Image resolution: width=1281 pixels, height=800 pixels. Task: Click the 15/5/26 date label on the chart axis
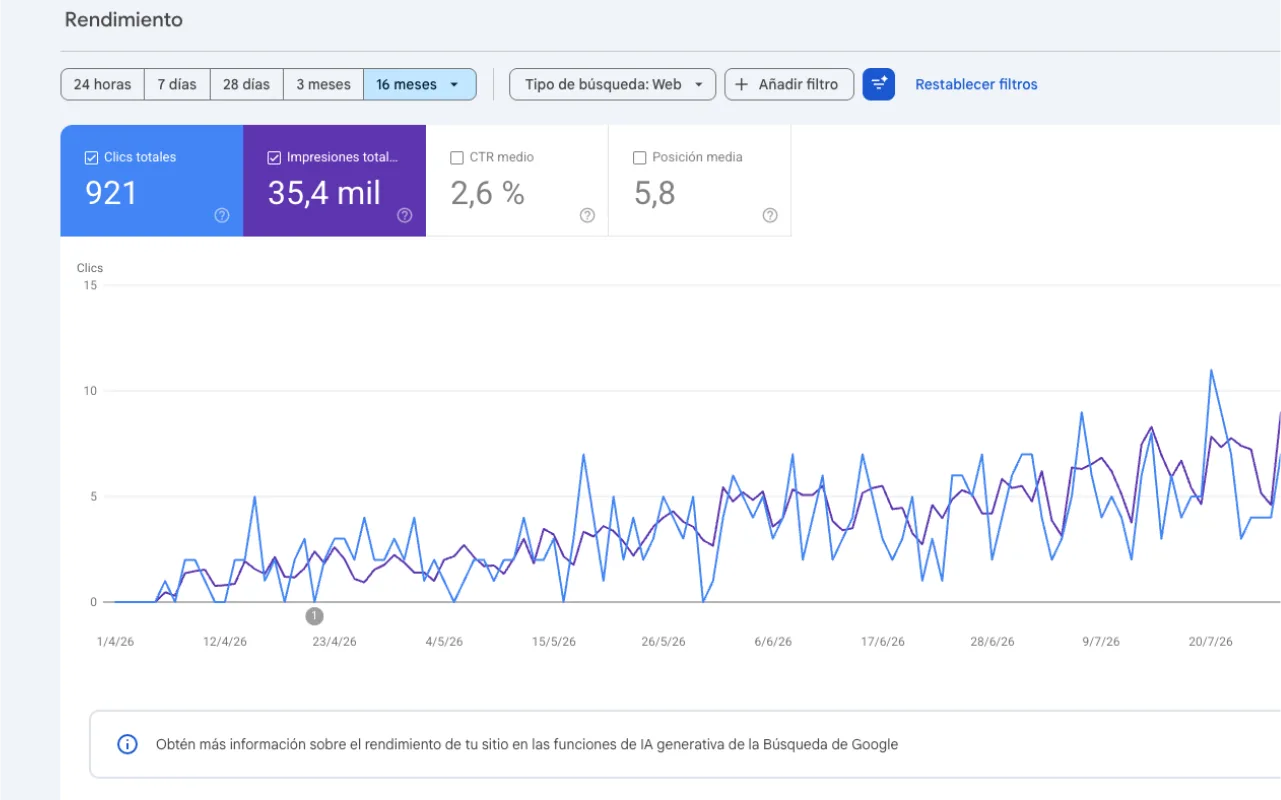553,642
